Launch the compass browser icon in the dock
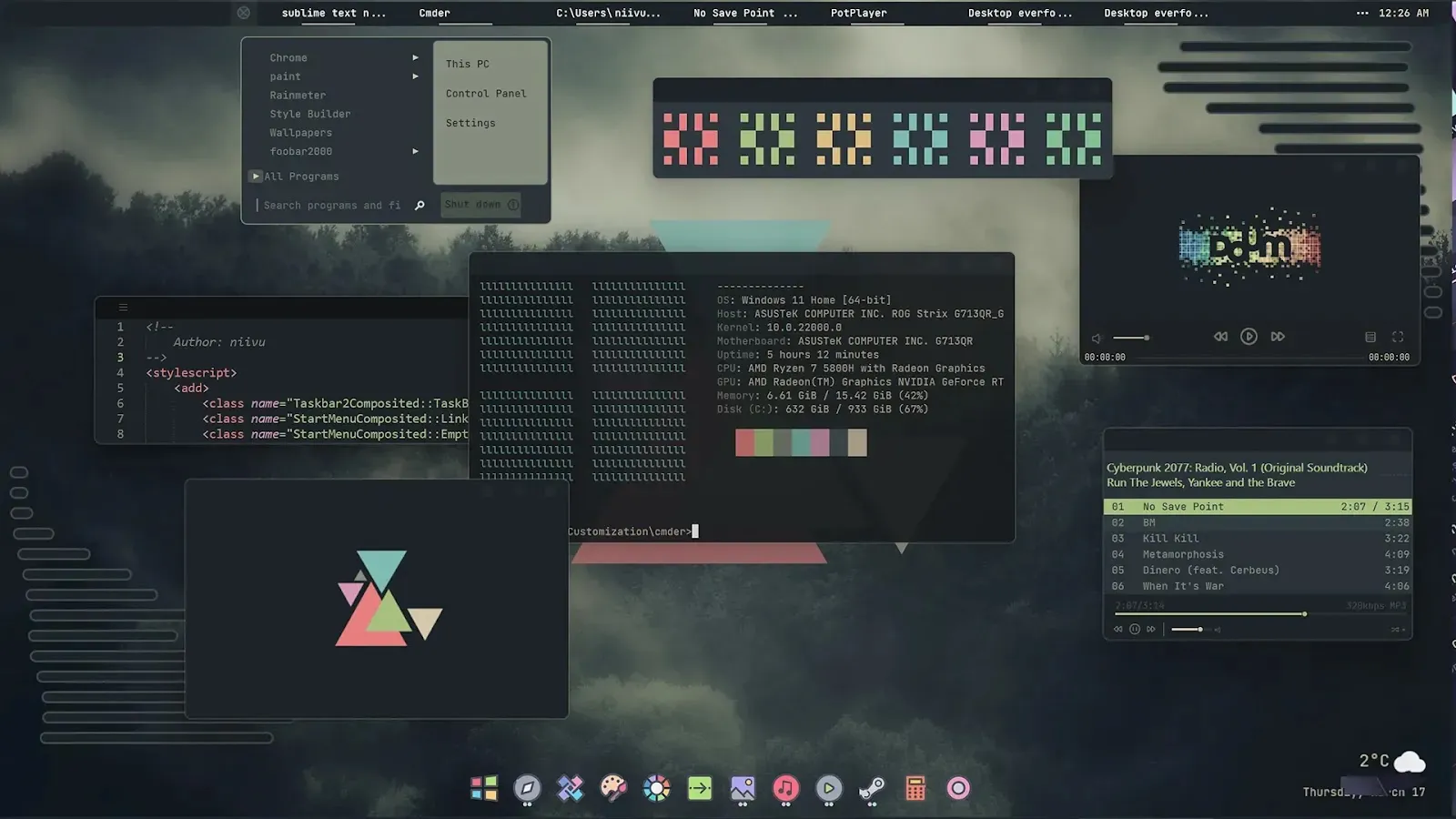This screenshot has width=1456, height=819. pos(527,788)
